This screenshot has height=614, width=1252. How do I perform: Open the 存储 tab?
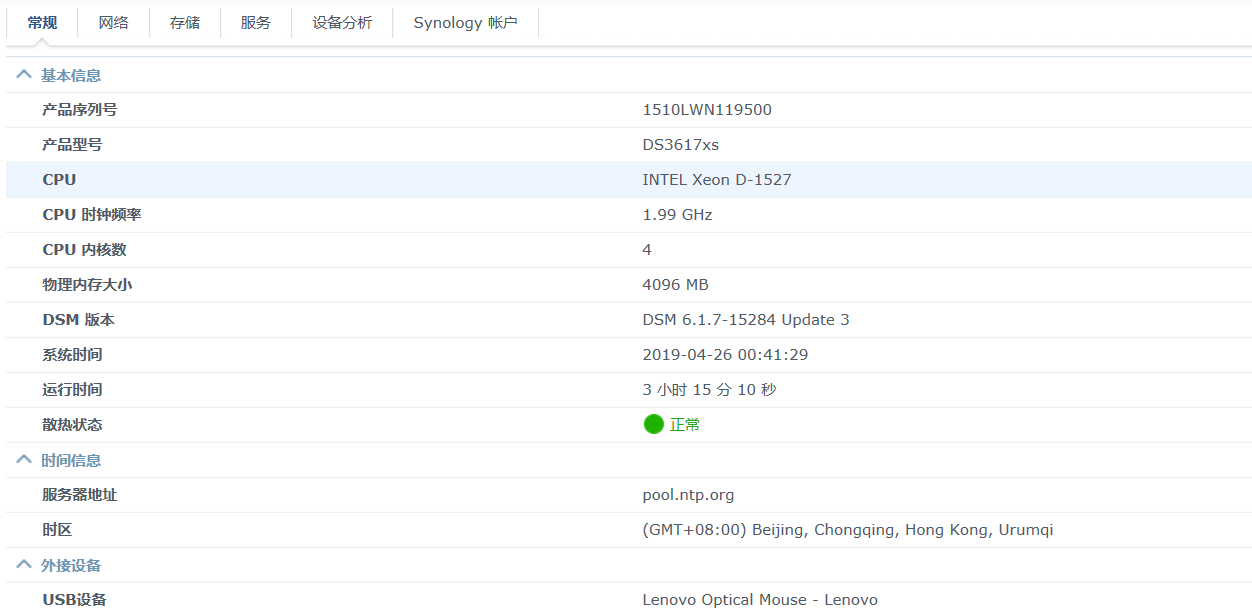click(x=184, y=22)
